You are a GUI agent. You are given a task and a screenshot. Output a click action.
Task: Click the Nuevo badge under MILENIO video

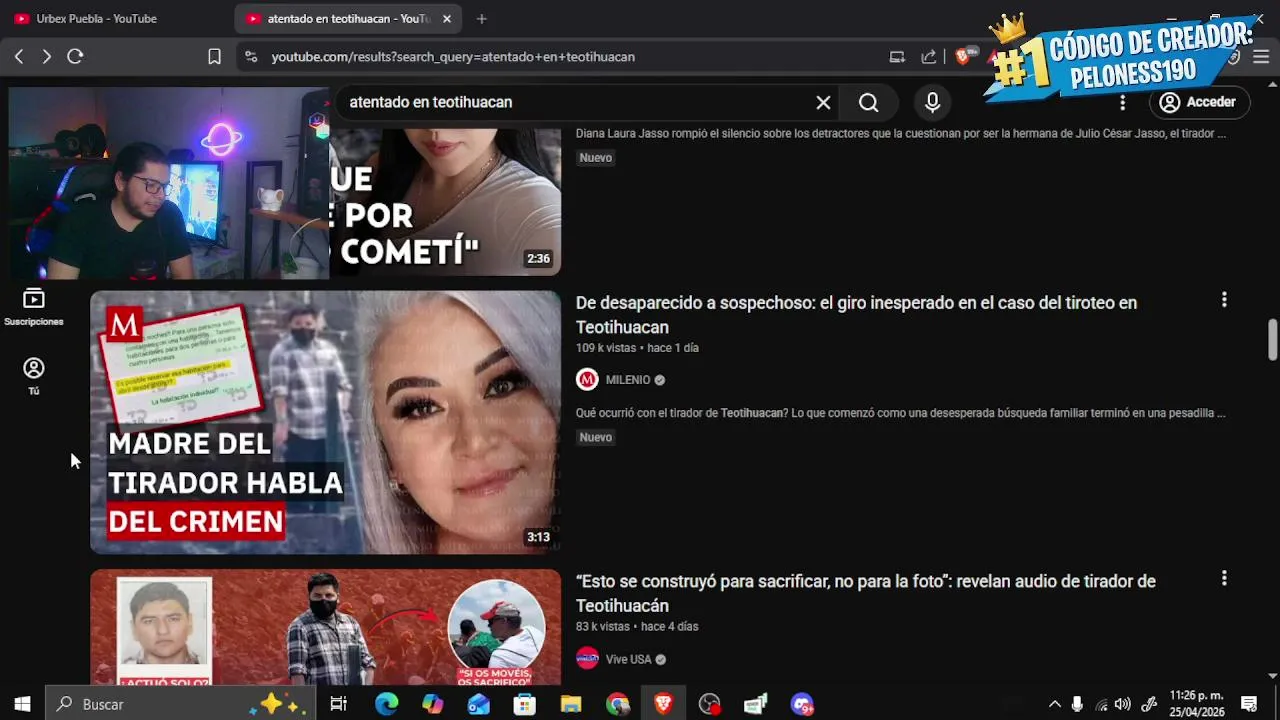click(x=595, y=437)
